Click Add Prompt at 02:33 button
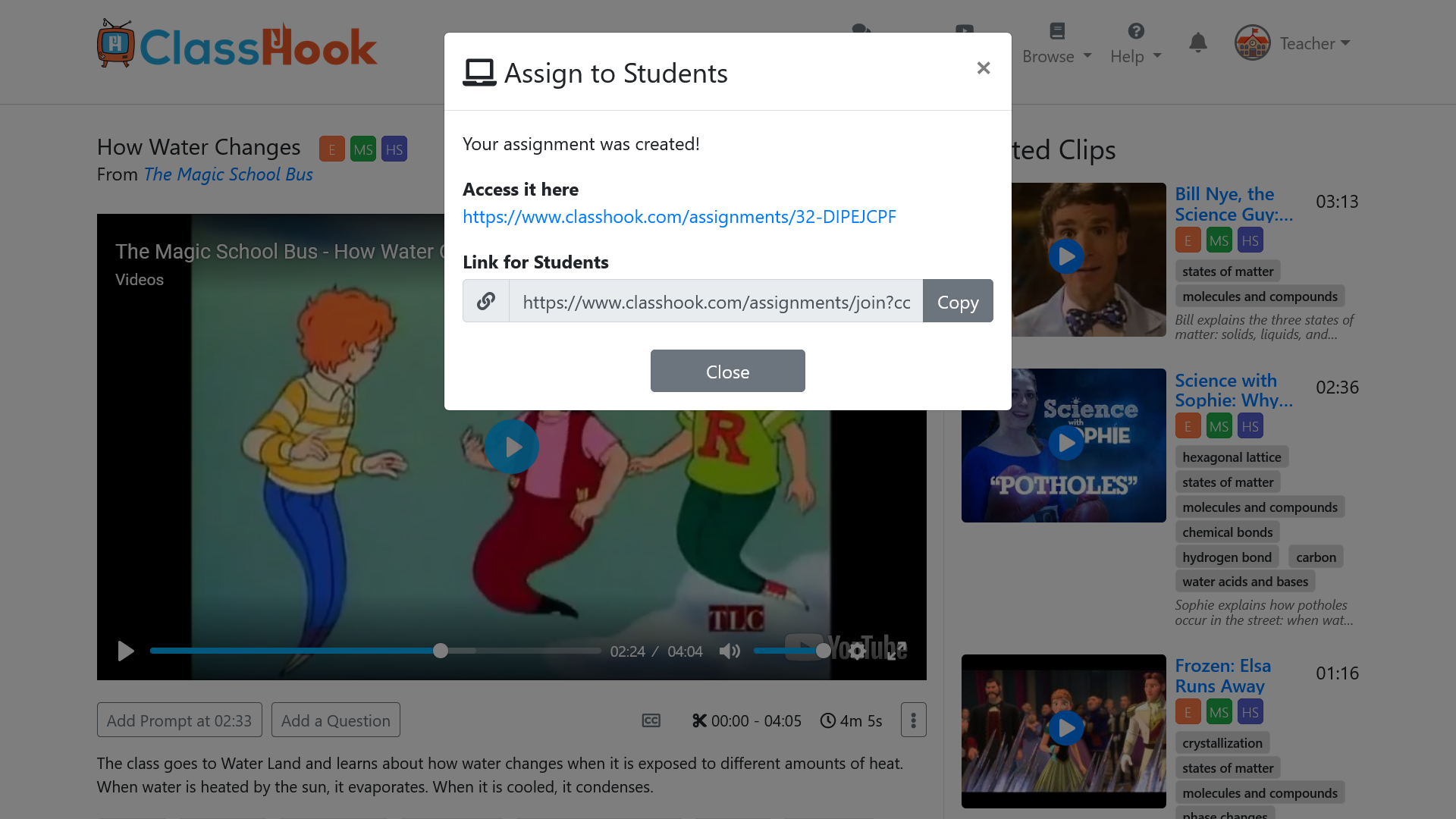 click(x=180, y=720)
